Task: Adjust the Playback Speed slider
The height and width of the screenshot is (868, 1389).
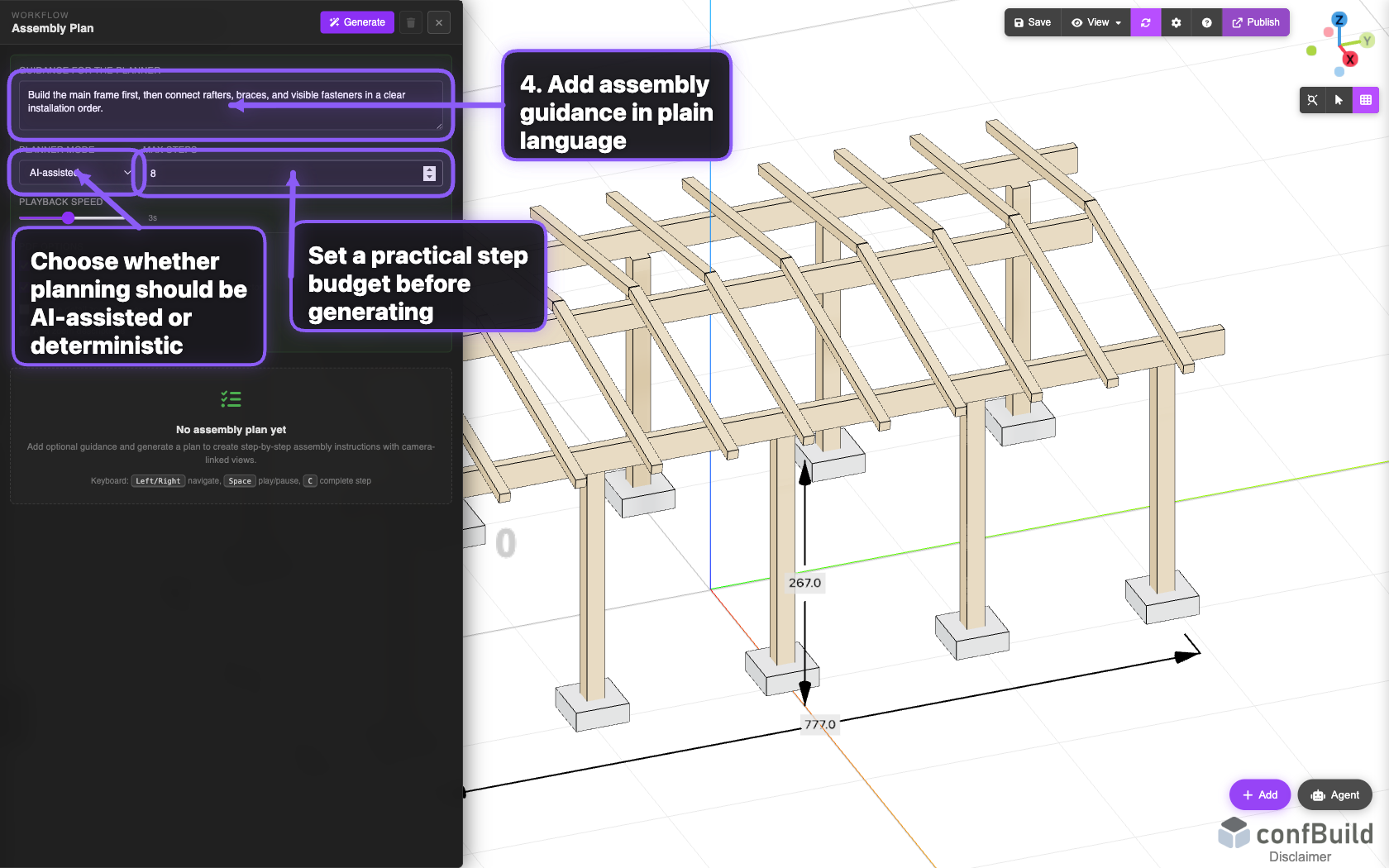Action: pos(69,218)
